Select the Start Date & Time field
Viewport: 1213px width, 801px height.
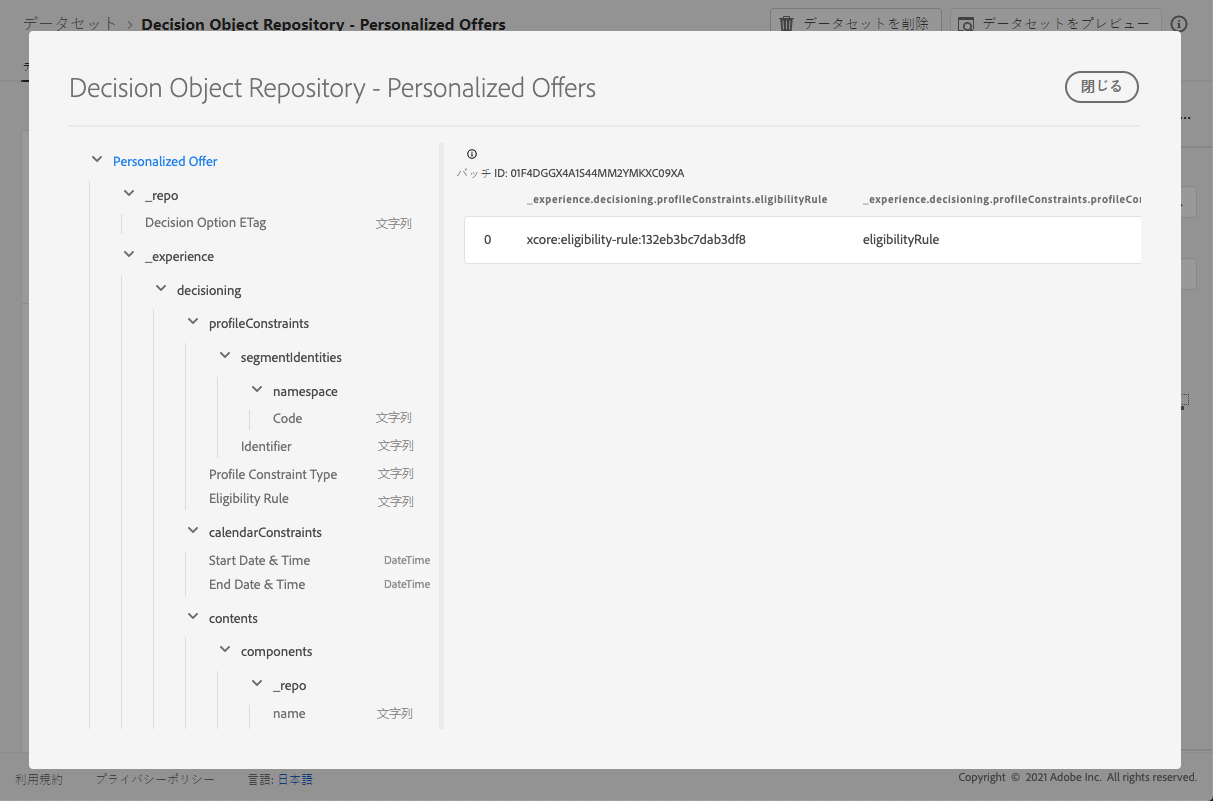[319, 561]
